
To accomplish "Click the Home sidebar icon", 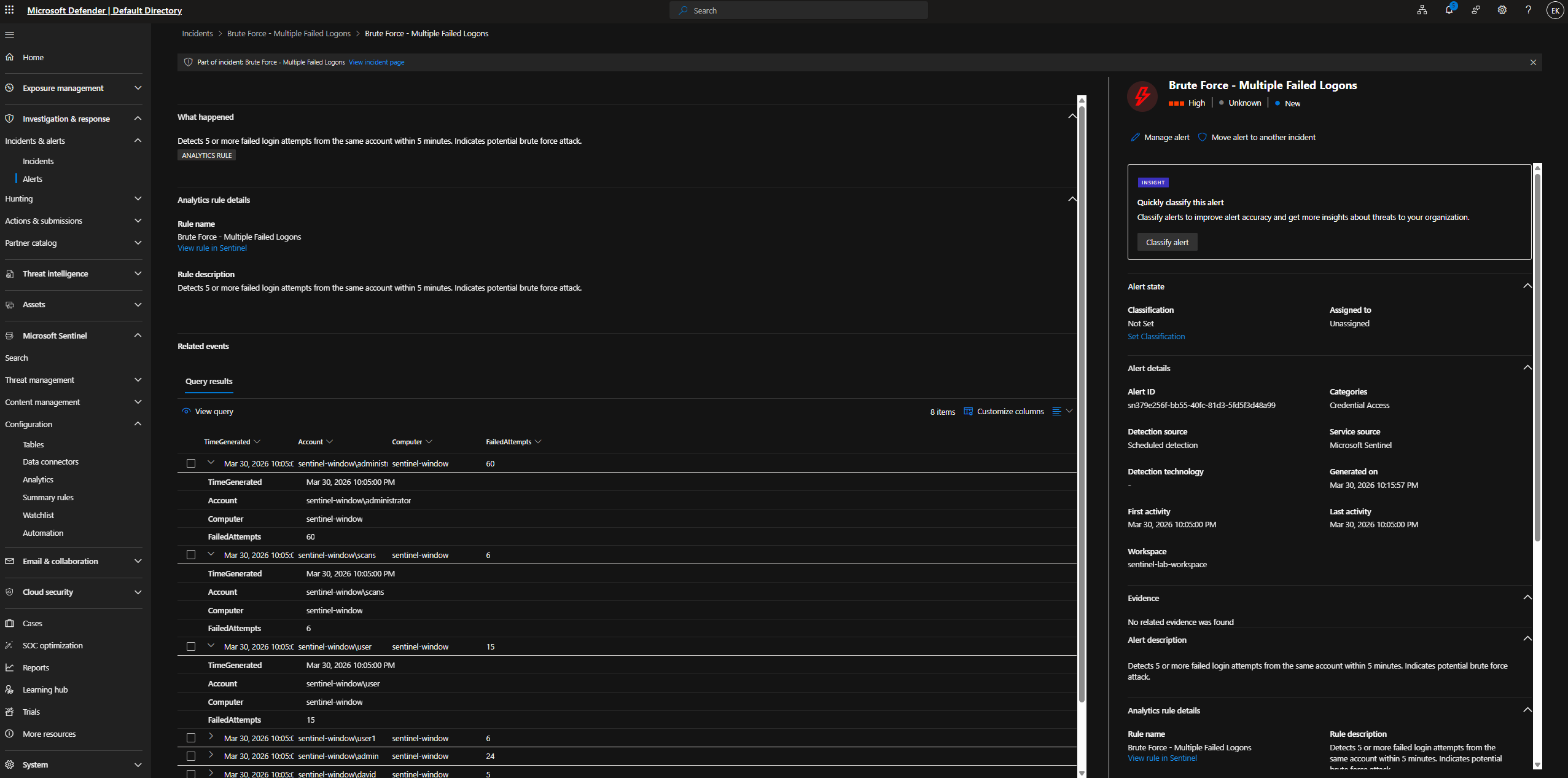I will pyautogui.click(x=9, y=57).
